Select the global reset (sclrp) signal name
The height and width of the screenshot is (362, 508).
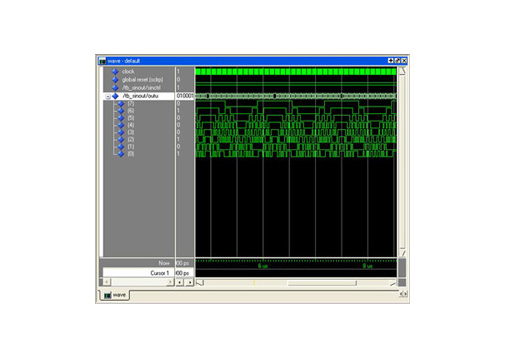tap(143, 80)
